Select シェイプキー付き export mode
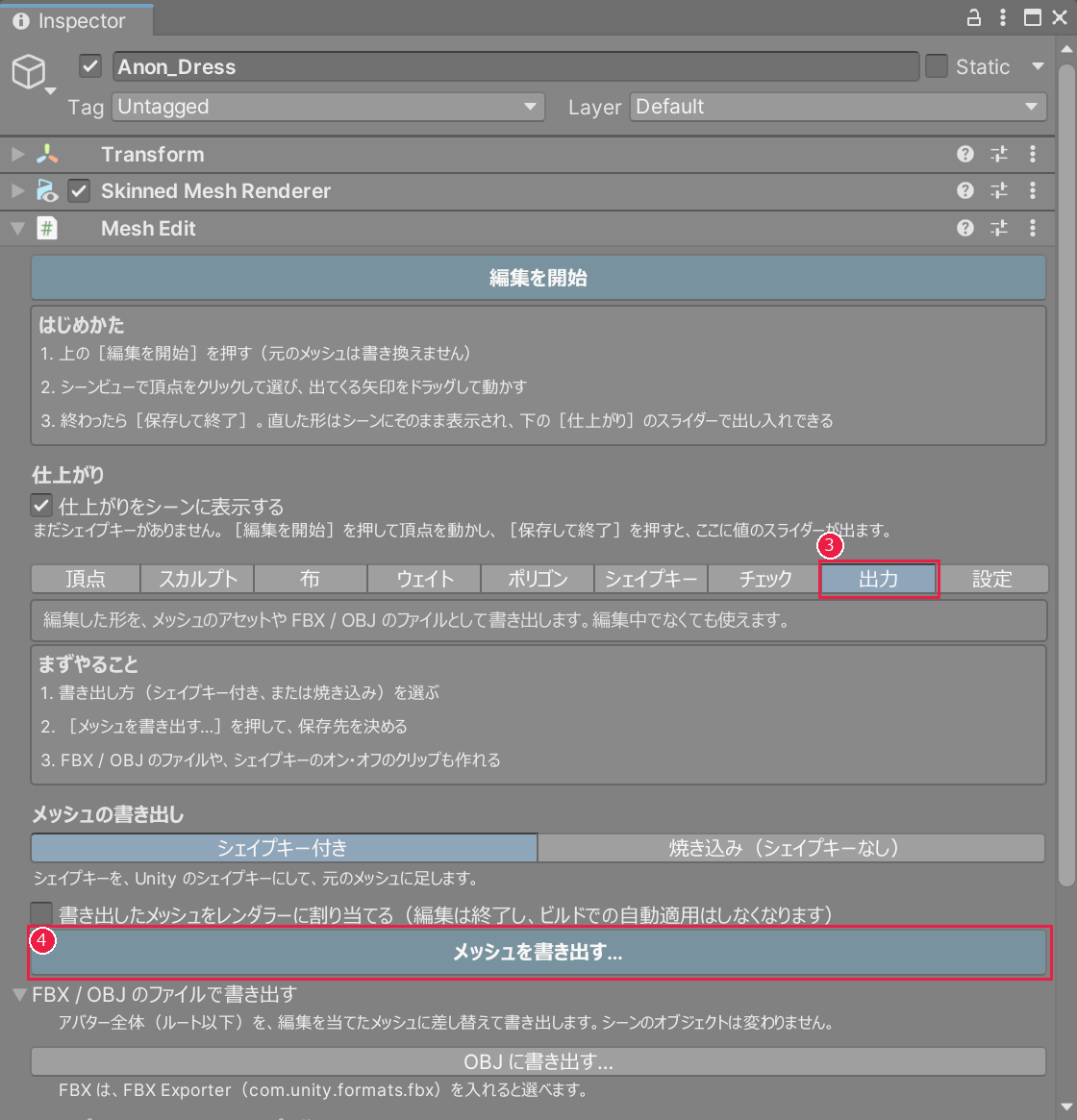 (x=284, y=848)
